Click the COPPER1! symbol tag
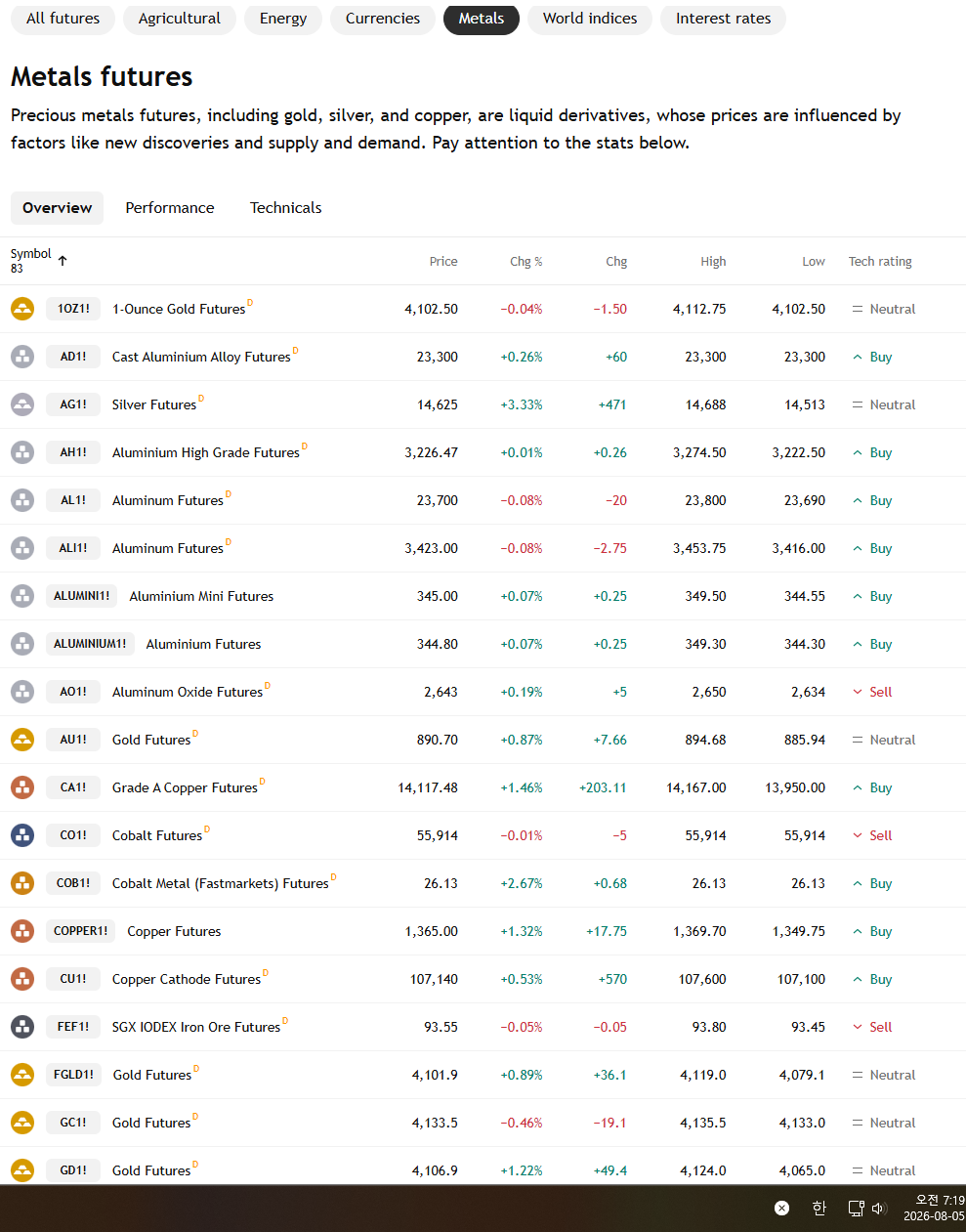Image resolution: width=966 pixels, height=1232 pixels. [x=80, y=931]
